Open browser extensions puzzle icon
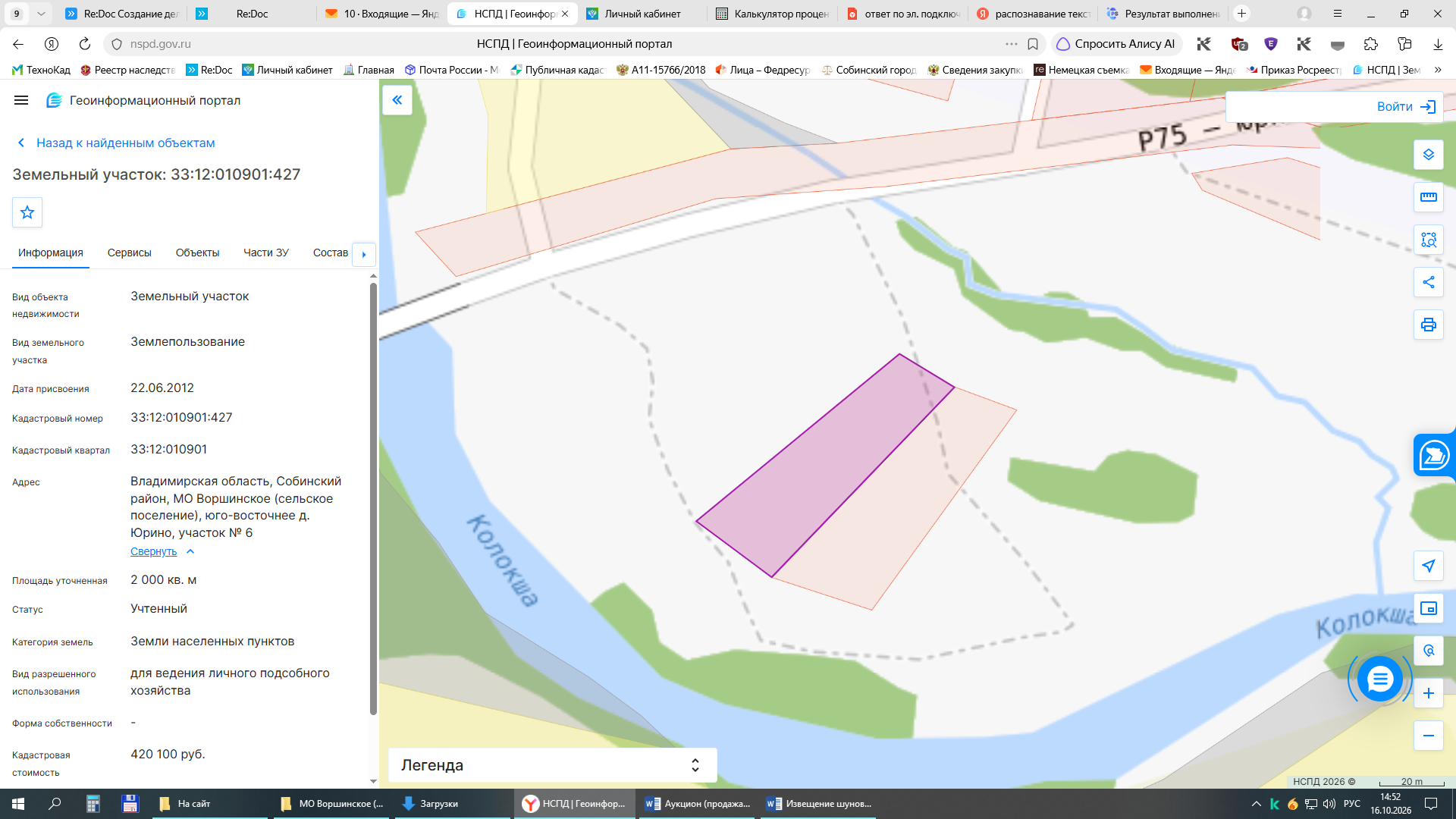The width and height of the screenshot is (1456, 819). 1370,44
